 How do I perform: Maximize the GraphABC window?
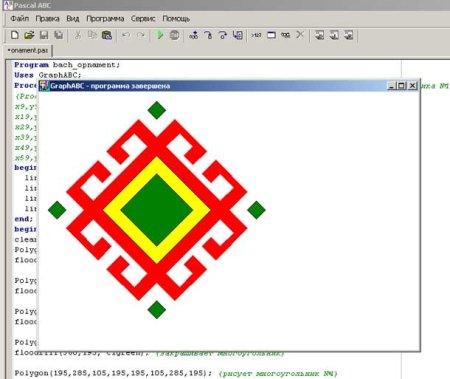point(402,86)
